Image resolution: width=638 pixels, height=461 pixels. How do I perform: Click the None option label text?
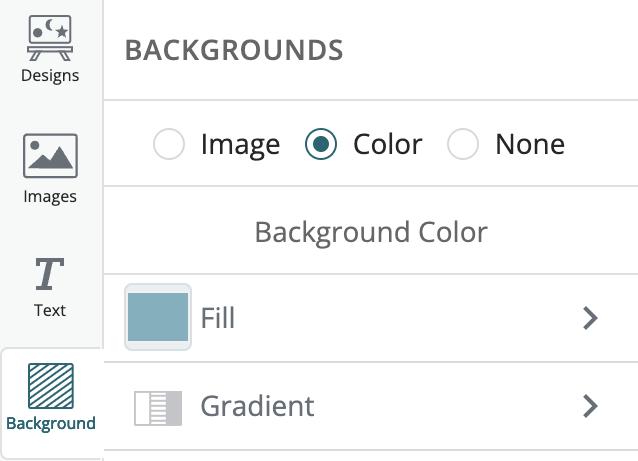click(x=530, y=144)
